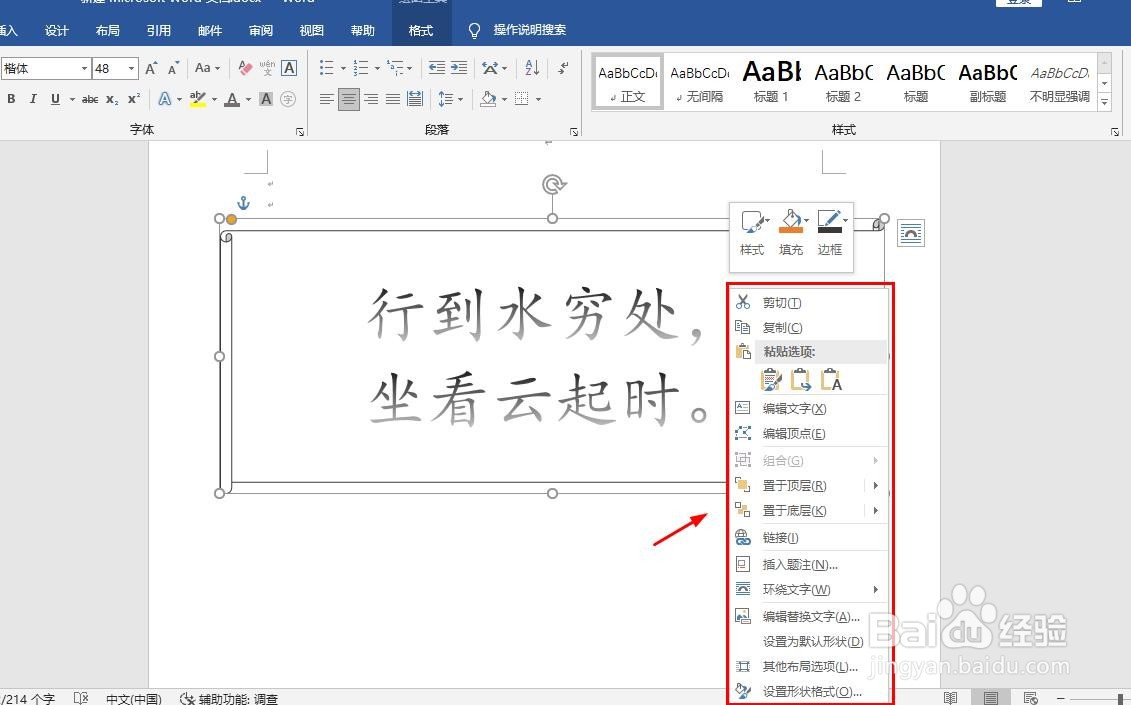Apply text effects
This screenshot has height=705, width=1131.
(x=164, y=99)
